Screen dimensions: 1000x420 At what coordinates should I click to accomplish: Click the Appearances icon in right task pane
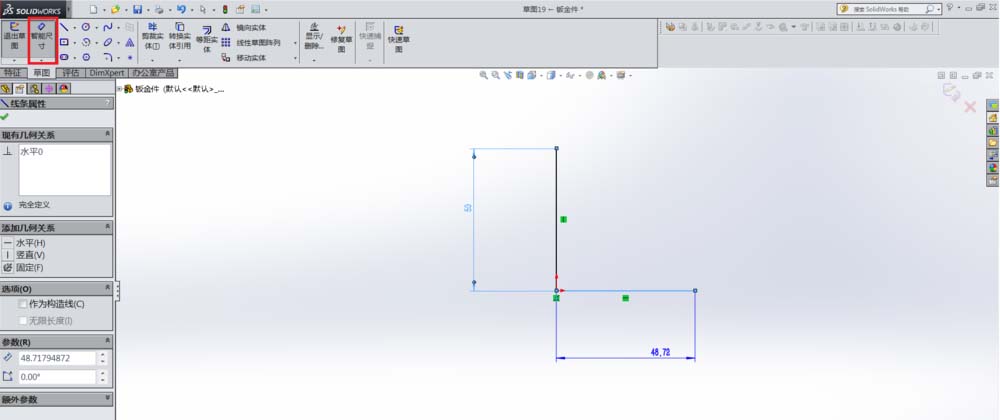tap(992, 168)
